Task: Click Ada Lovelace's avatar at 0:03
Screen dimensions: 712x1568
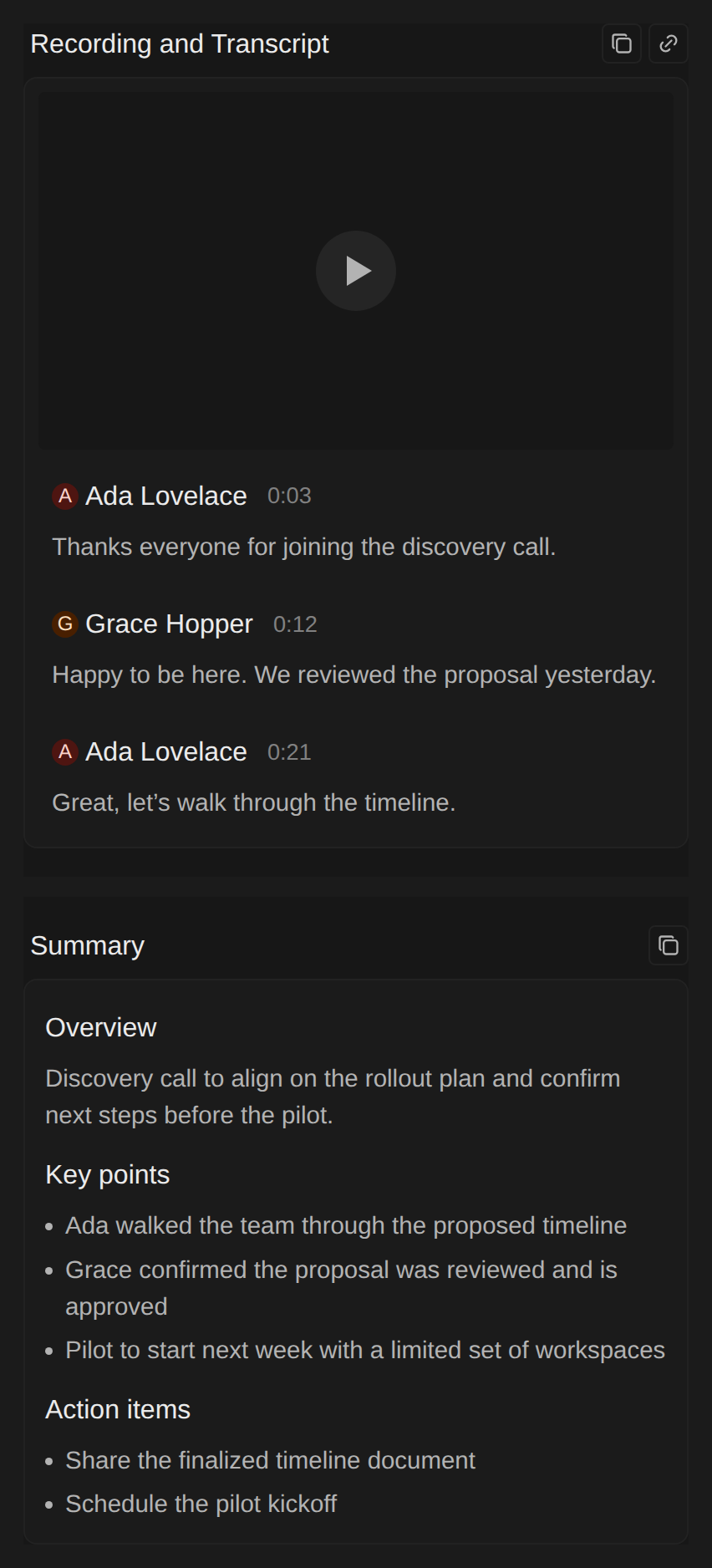Action: (65, 496)
